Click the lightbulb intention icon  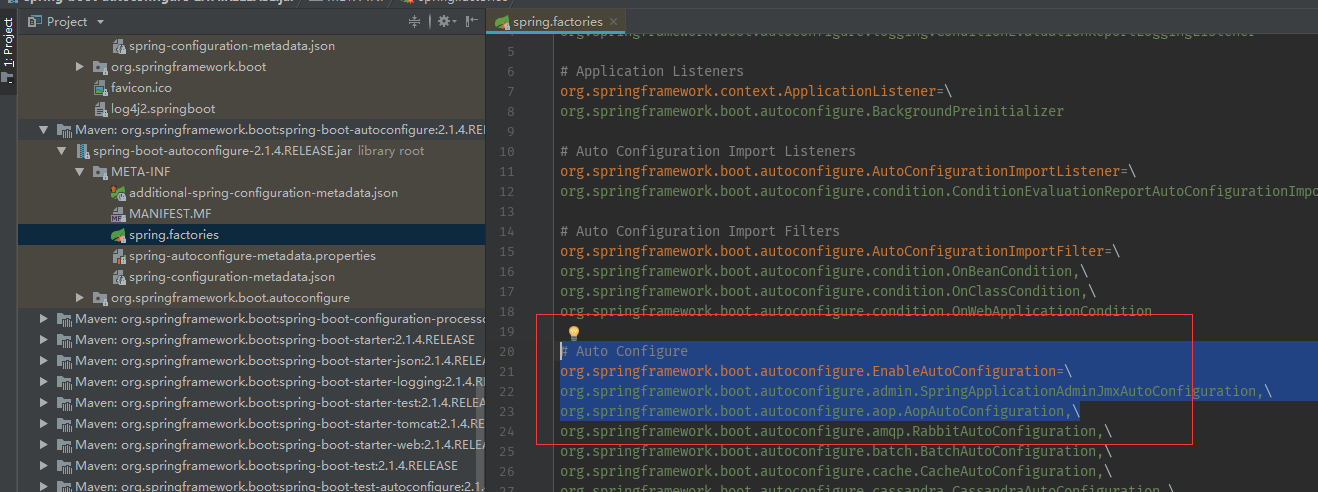(x=574, y=333)
